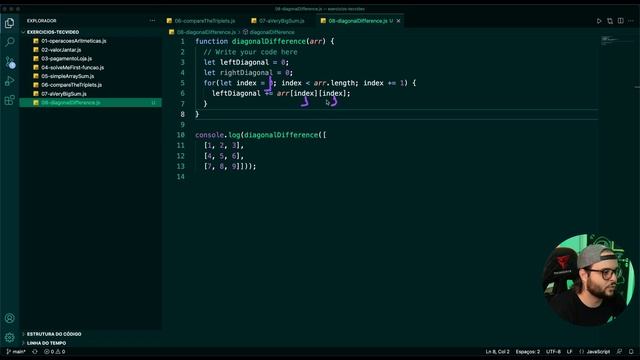Collapse the EXERCICIOS-TECVIDEO folder section
This screenshot has height=360, width=640.
[x=53, y=32]
